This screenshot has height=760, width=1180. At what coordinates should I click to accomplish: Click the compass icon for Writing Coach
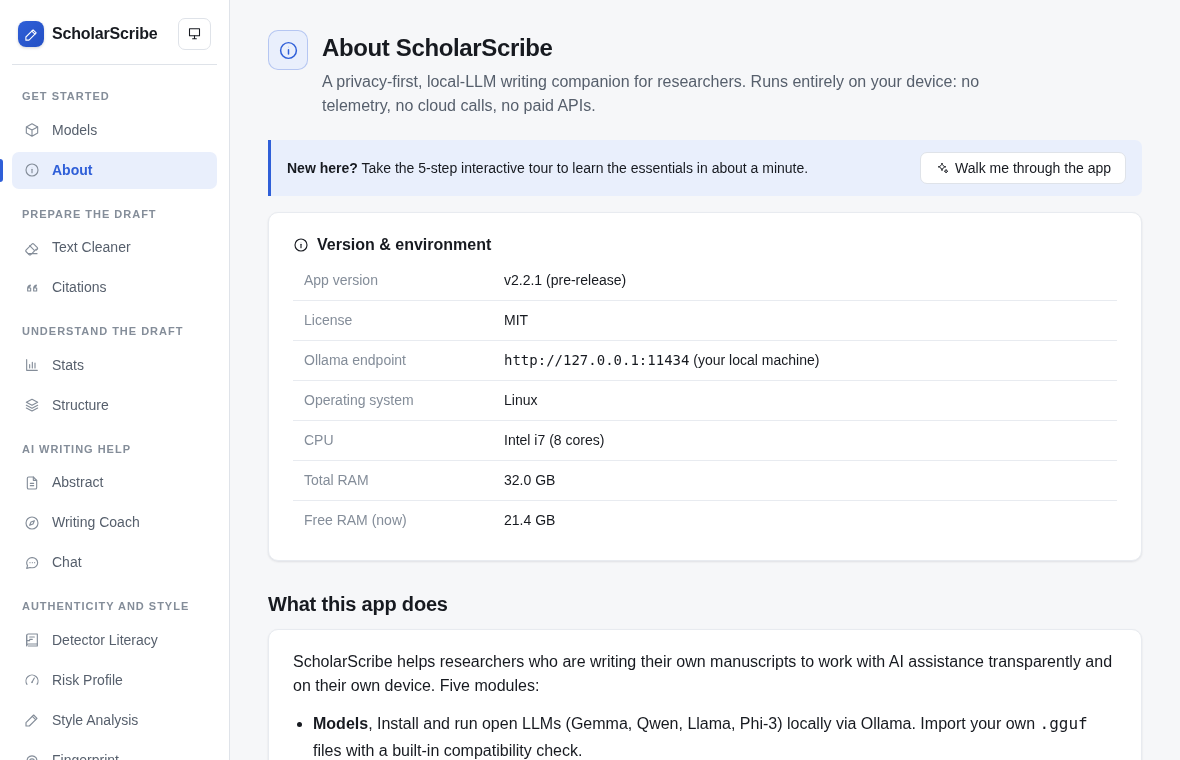pos(32,522)
